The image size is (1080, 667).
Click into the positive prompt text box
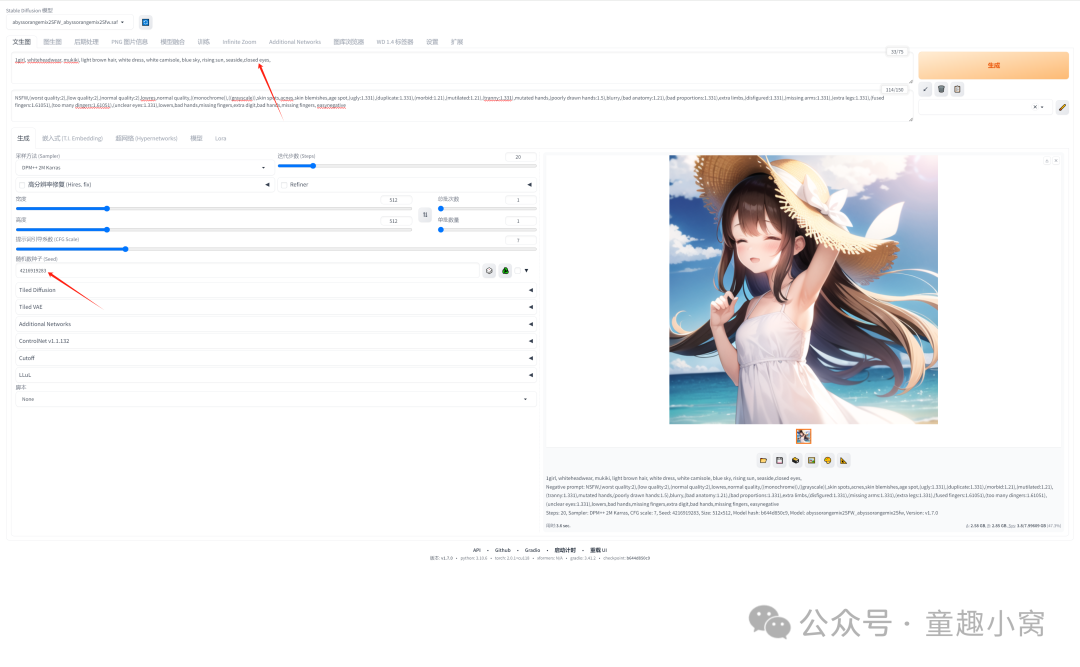tap(461, 68)
